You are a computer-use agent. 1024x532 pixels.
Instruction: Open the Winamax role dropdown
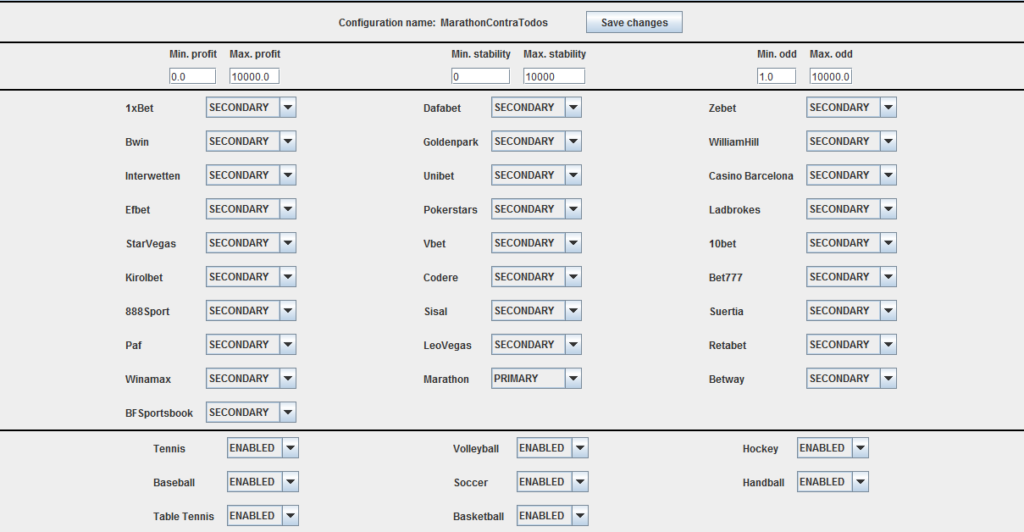point(251,379)
